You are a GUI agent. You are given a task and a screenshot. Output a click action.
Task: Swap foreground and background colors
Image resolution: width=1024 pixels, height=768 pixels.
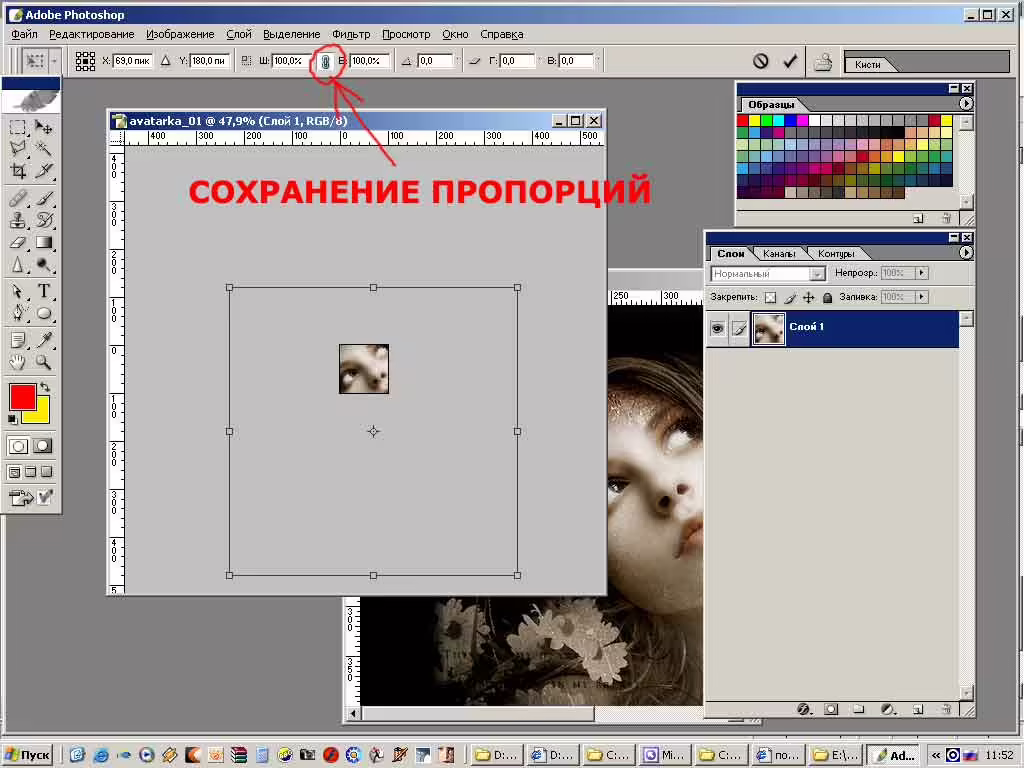(44, 387)
